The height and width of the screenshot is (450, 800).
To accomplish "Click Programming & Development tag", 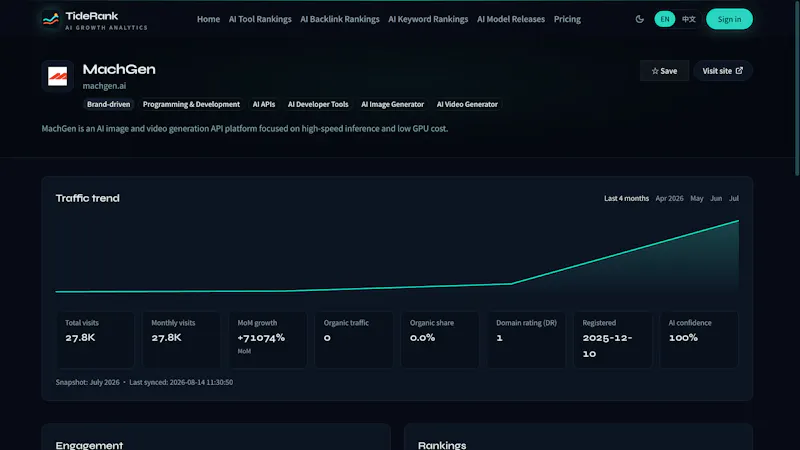I will [x=191, y=104].
